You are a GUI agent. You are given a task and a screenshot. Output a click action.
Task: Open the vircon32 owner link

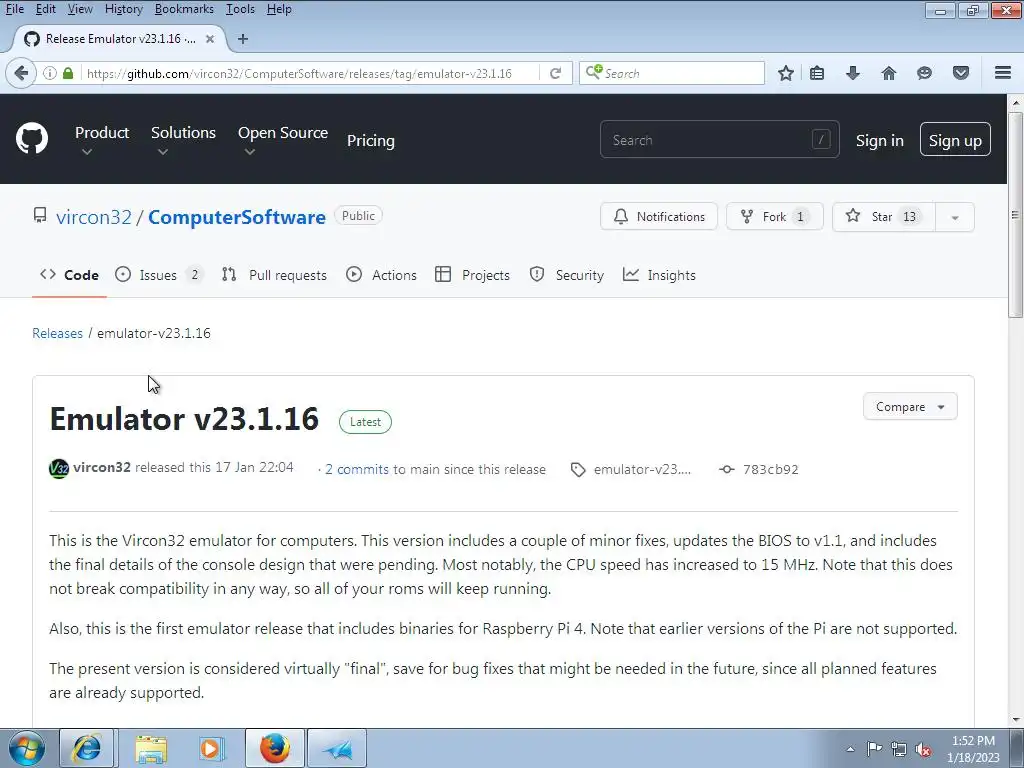click(94, 217)
